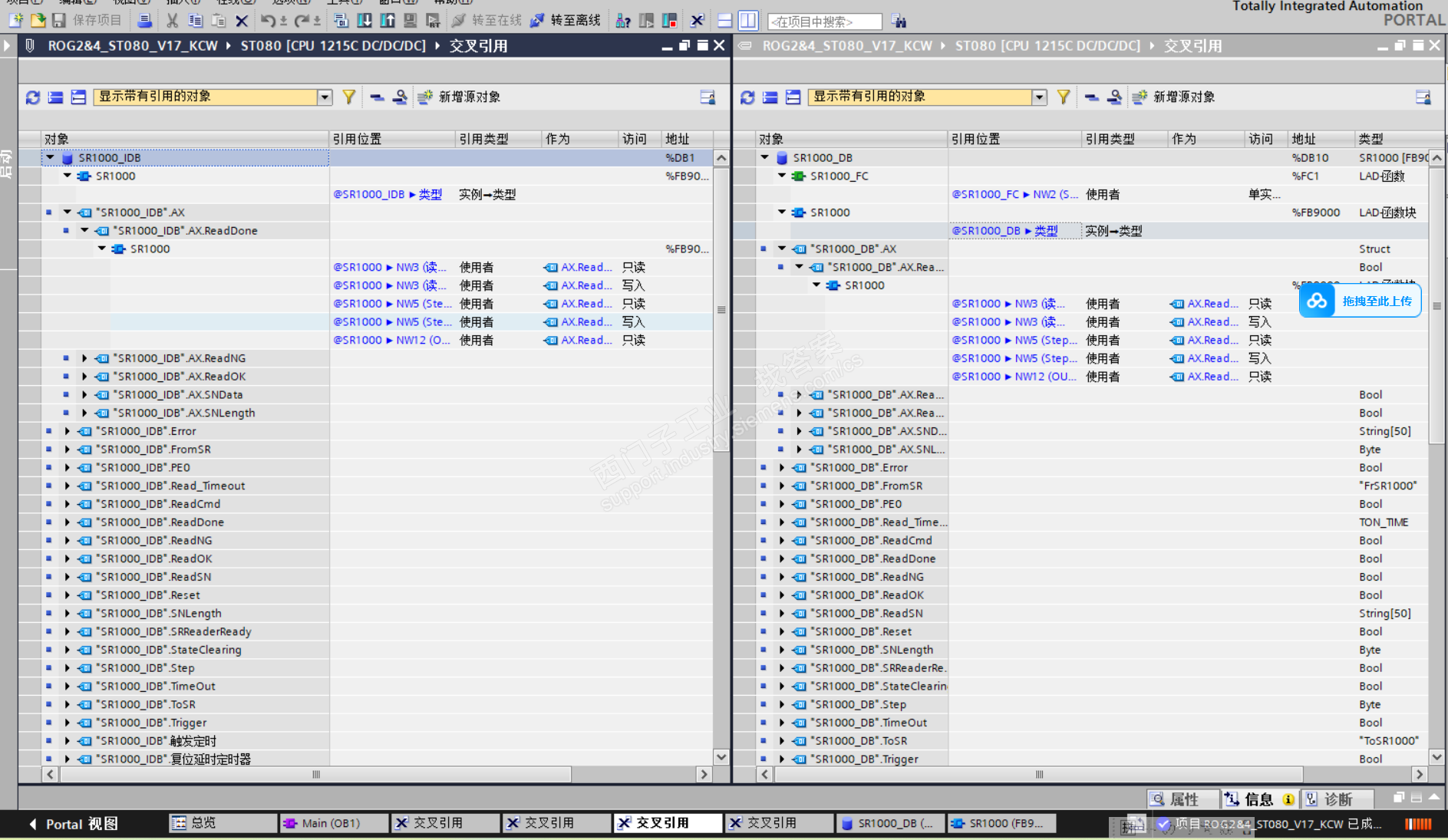Image resolution: width=1448 pixels, height=840 pixels.
Task: Collapse the SR1000_IDB root node
Action: [51, 157]
